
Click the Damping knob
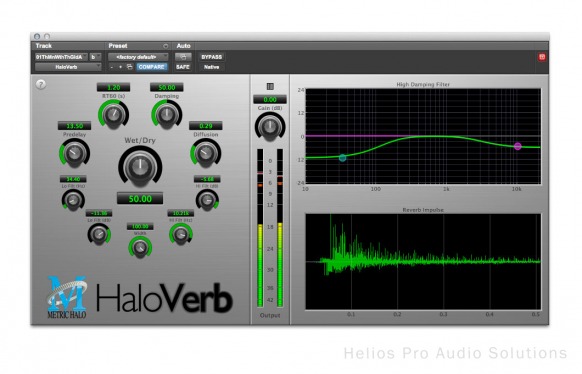point(167,114)
